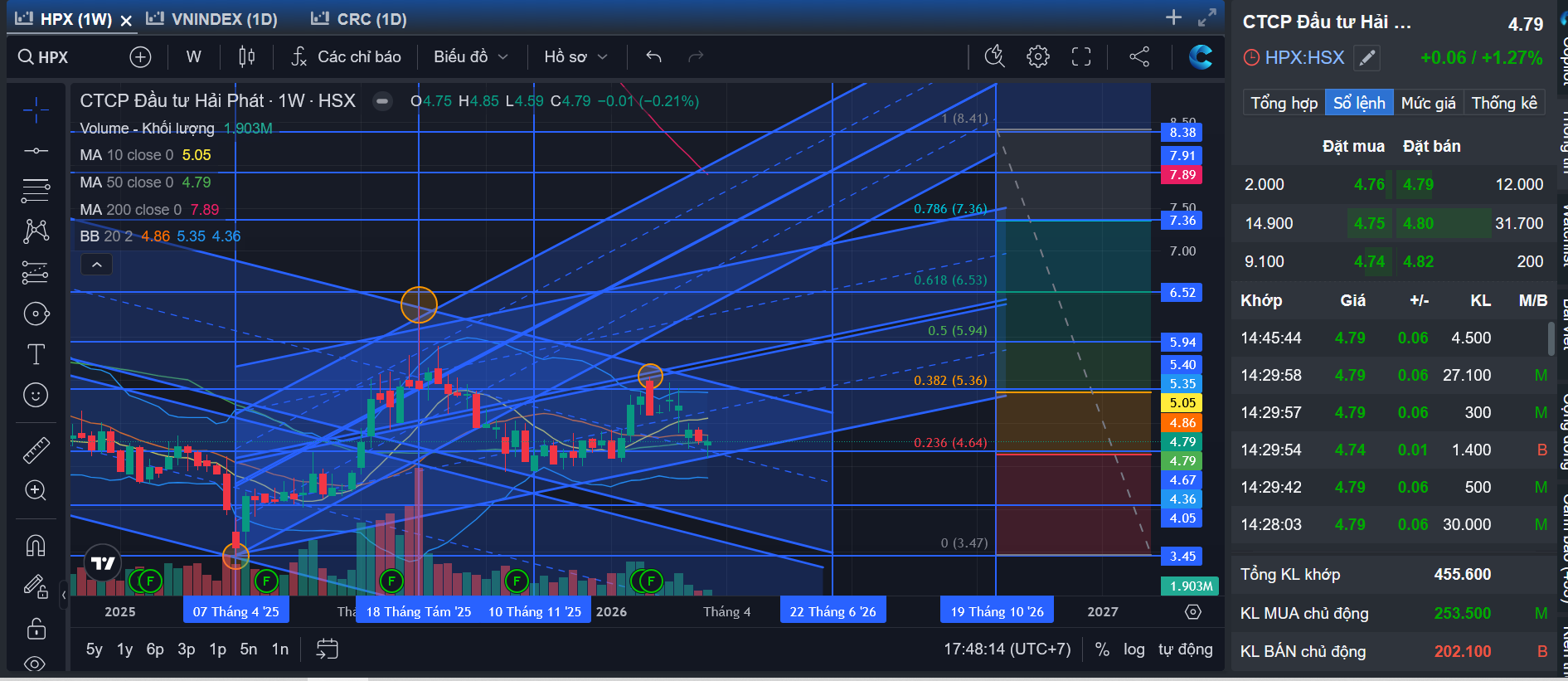Image resolution: width=1568 pixels, height=681 pixels.
Task: Click the round dash icon beside chart title
Action: [382, 101]
